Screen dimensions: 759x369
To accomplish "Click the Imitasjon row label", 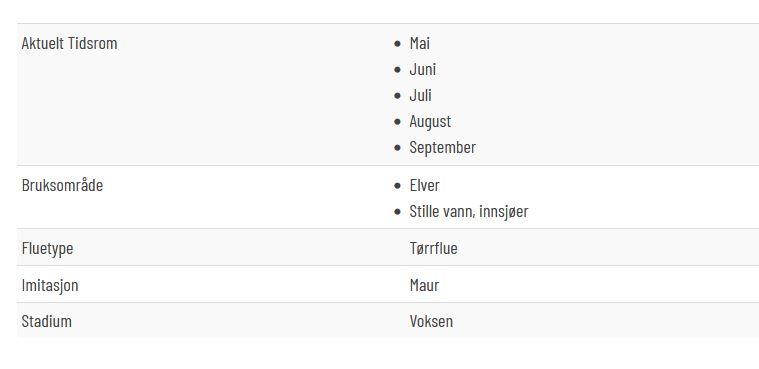I will tap(50, 285).
